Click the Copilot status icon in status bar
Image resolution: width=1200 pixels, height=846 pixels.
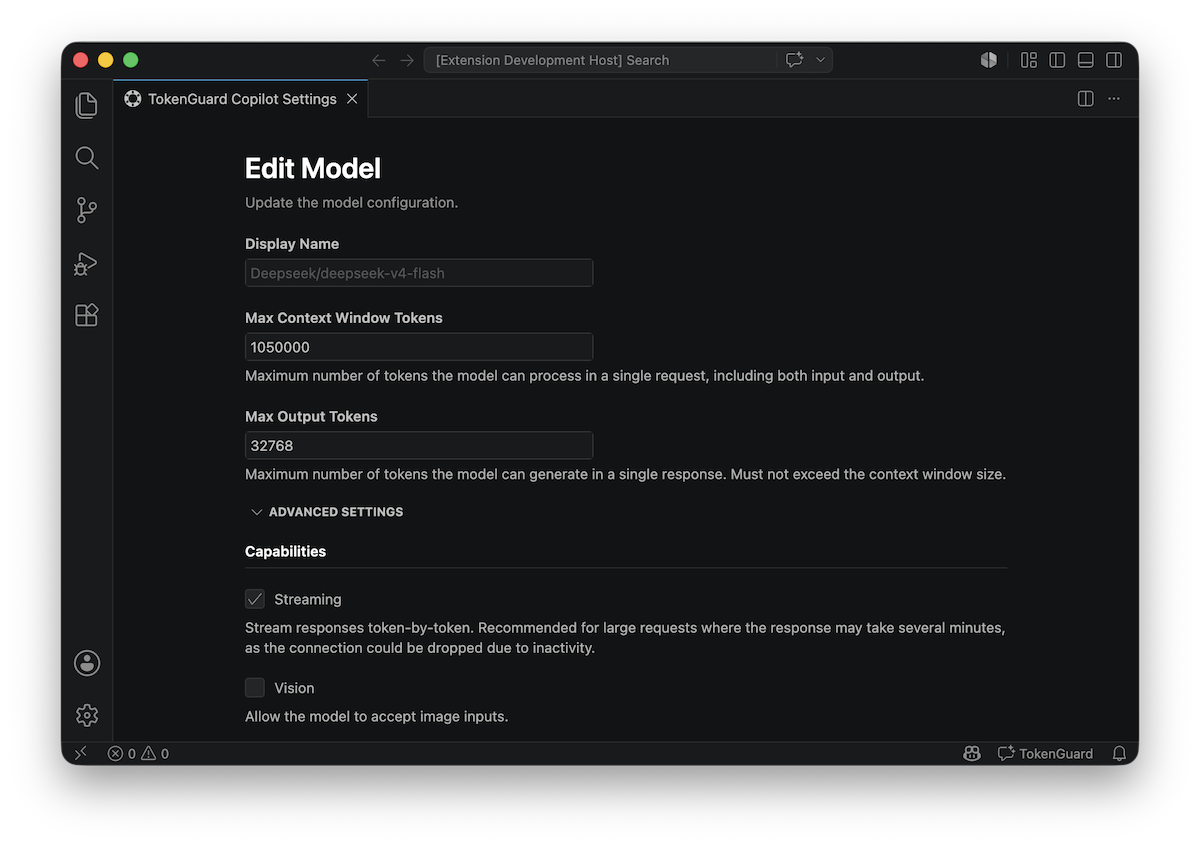tap(971, 753)
